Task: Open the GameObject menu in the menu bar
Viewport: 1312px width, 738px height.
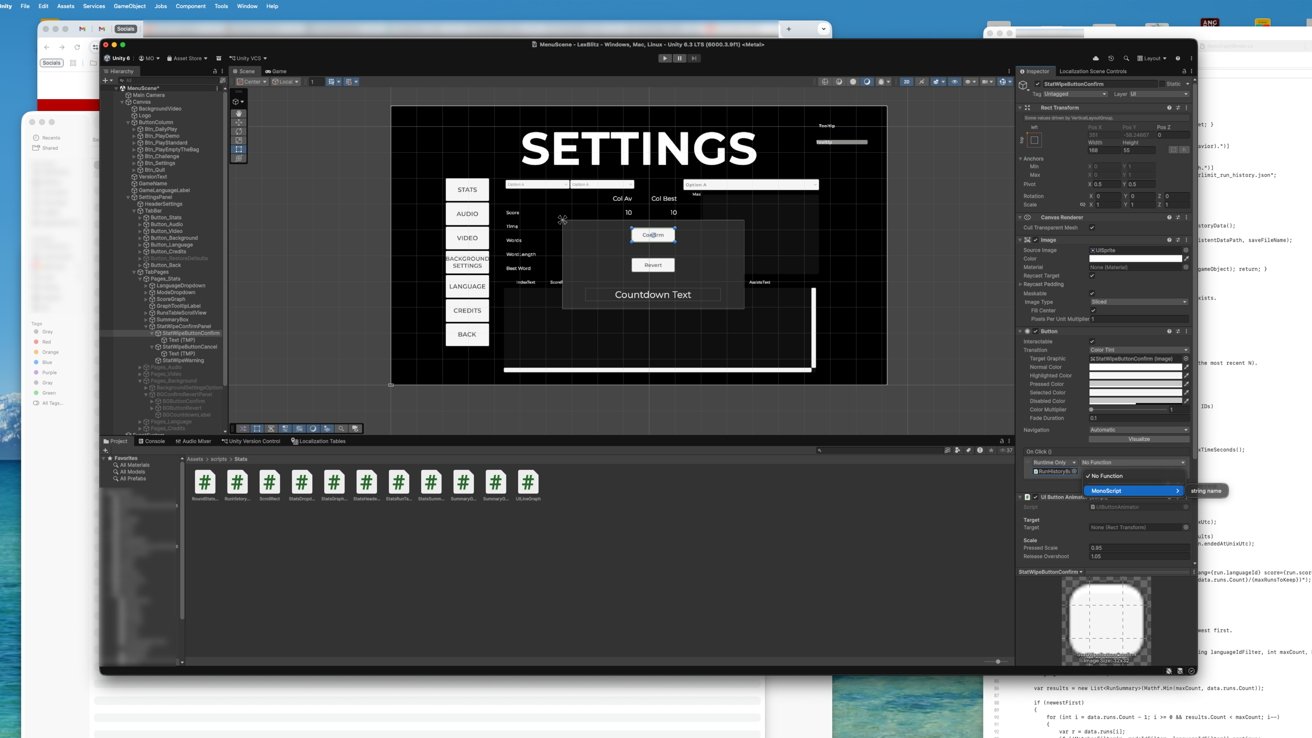Action: point(128,6)
